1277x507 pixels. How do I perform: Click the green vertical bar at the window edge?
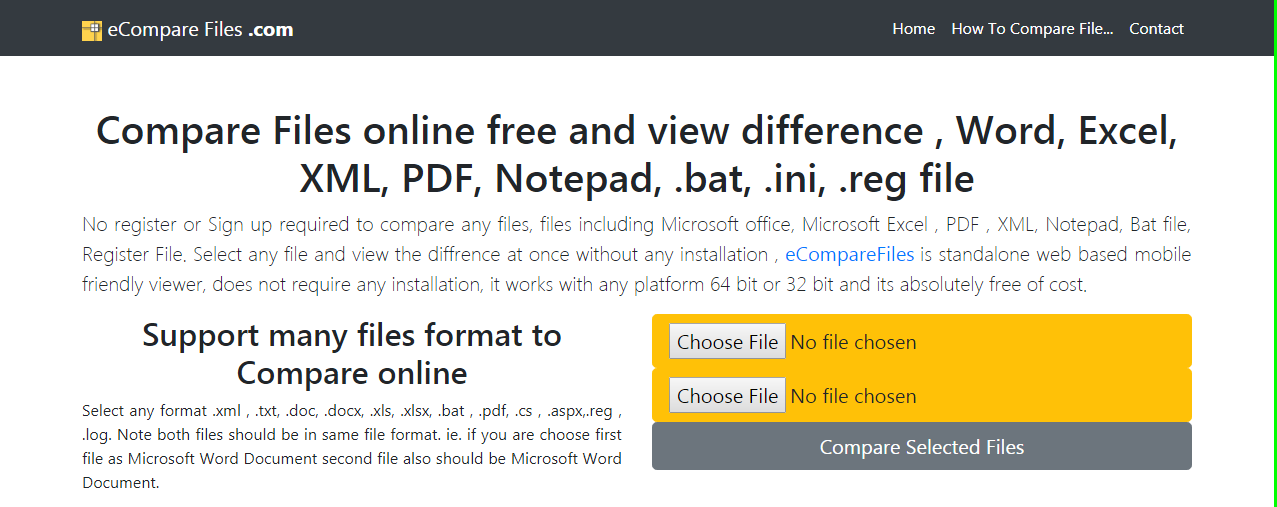(1274, 253)
